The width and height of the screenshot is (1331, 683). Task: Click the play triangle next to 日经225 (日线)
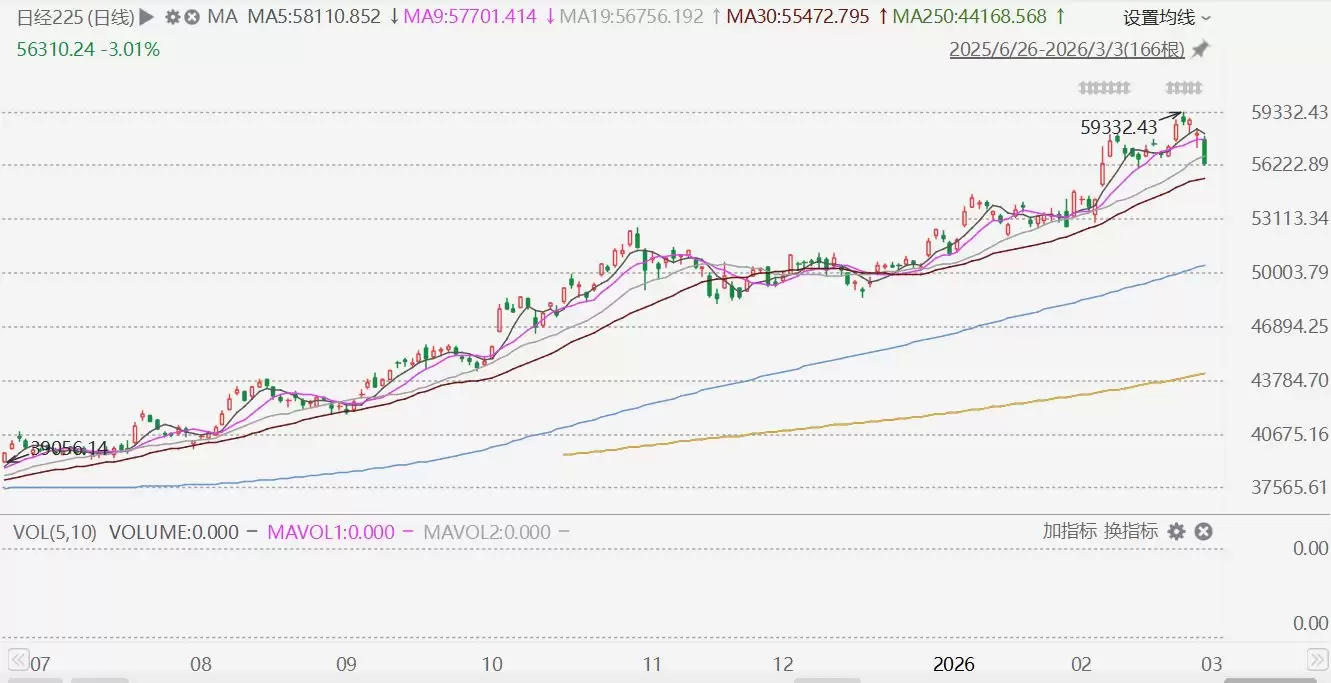pyautogui.click(x=146, y=17)
